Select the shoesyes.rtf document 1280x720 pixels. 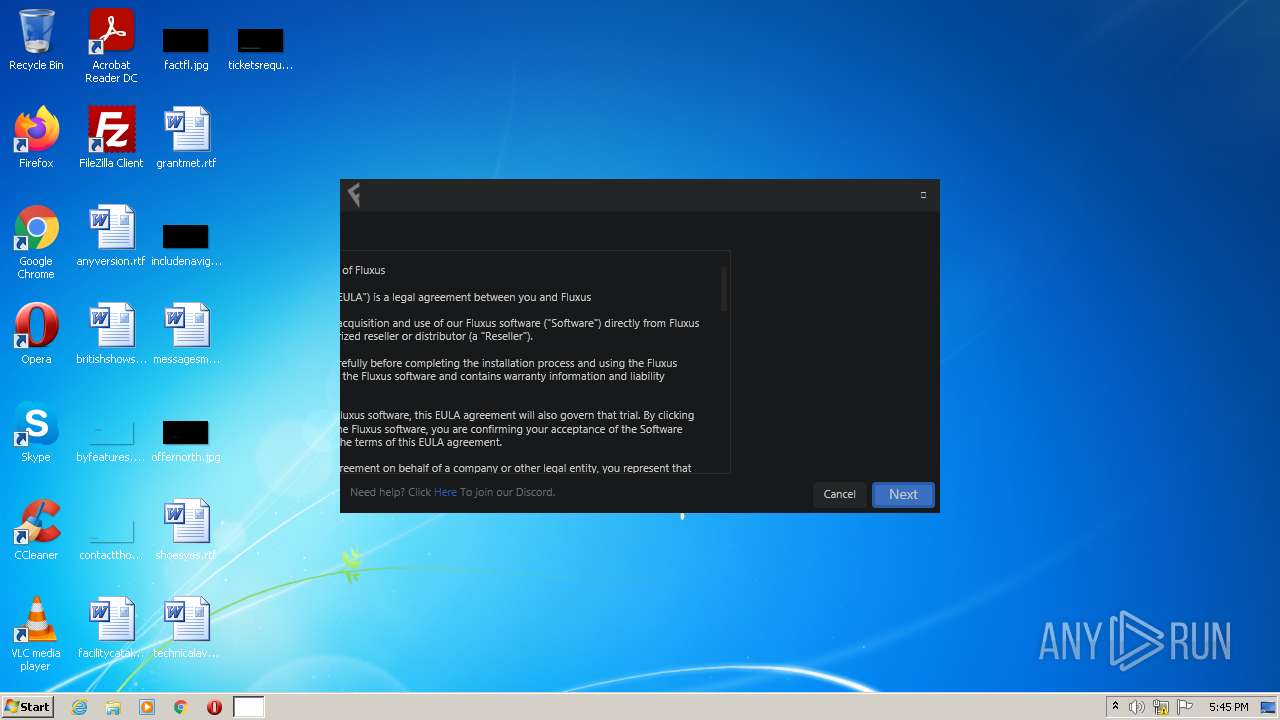click(x=186, y=529)
